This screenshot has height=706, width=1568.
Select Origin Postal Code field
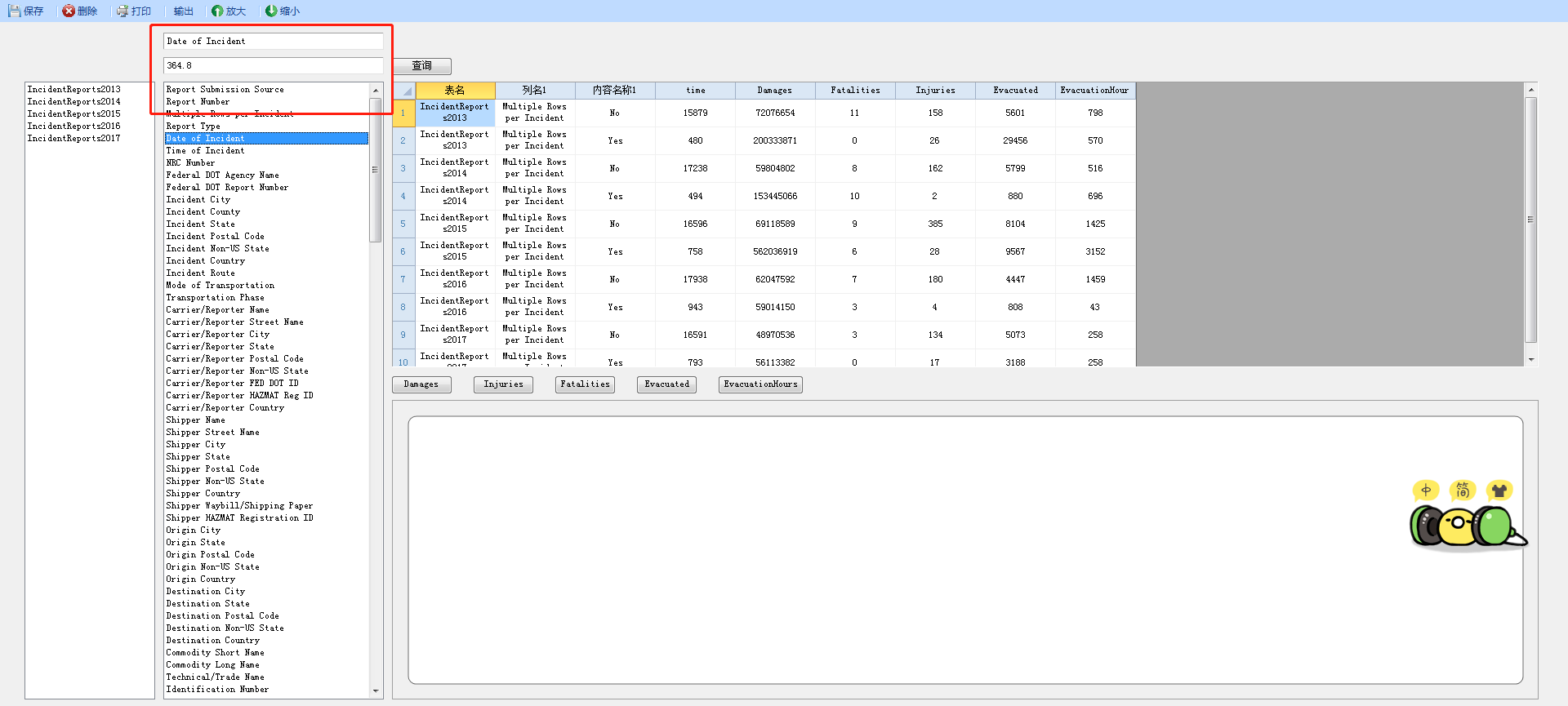[266, 555]
